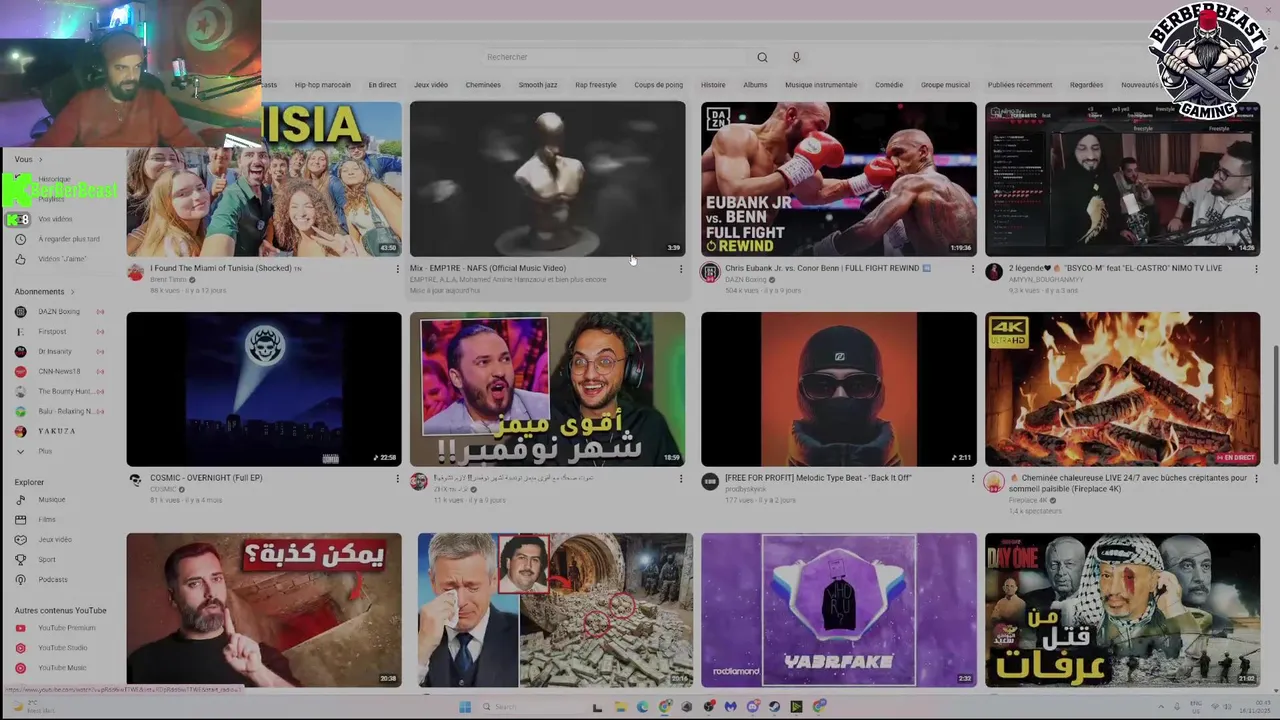Play the COSMIC - OVERNIGHT (Full EP) thumbnail
The image size is (1280, 720).
pyautogui.click(x=264, y=389)
